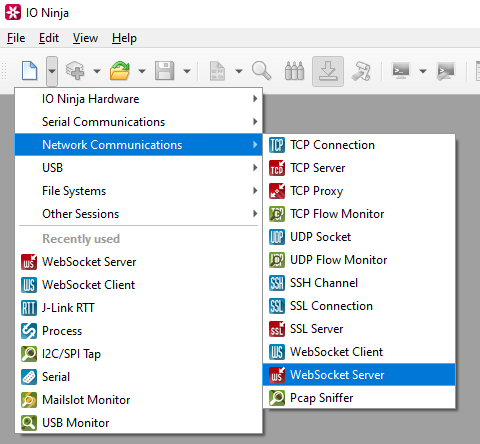Choose recently used WebSocket Client session

(139, 285)
